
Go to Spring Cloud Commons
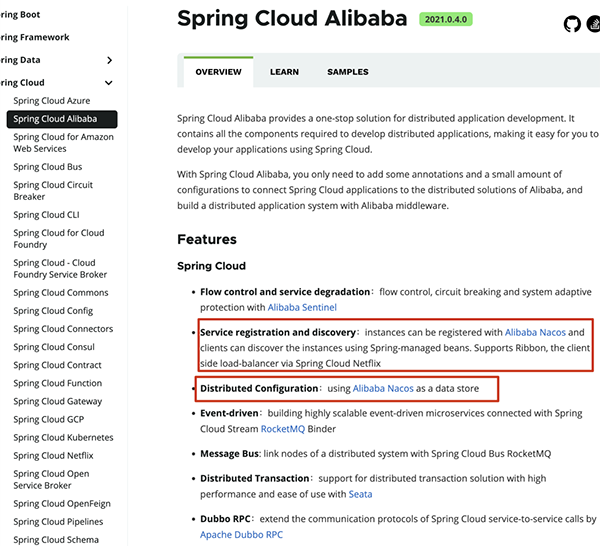tap(61, 293)
